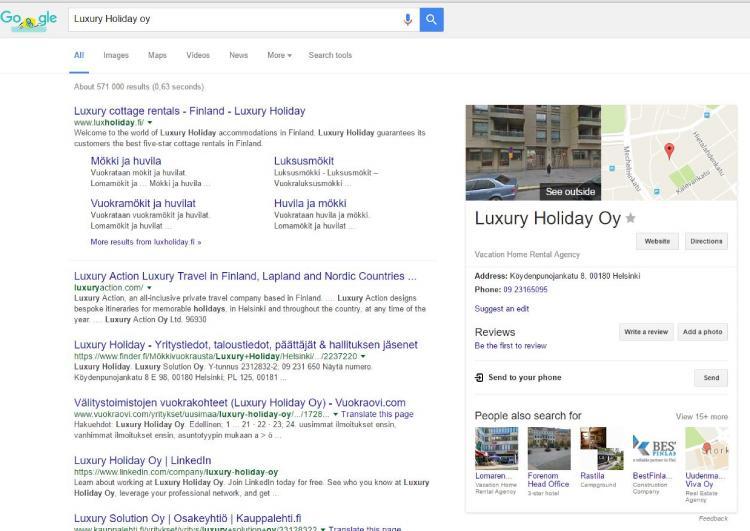Open Luxury Holiday Oy LinkedIn result
Viewport: 750px width, 531px height.
pos(143,460)
